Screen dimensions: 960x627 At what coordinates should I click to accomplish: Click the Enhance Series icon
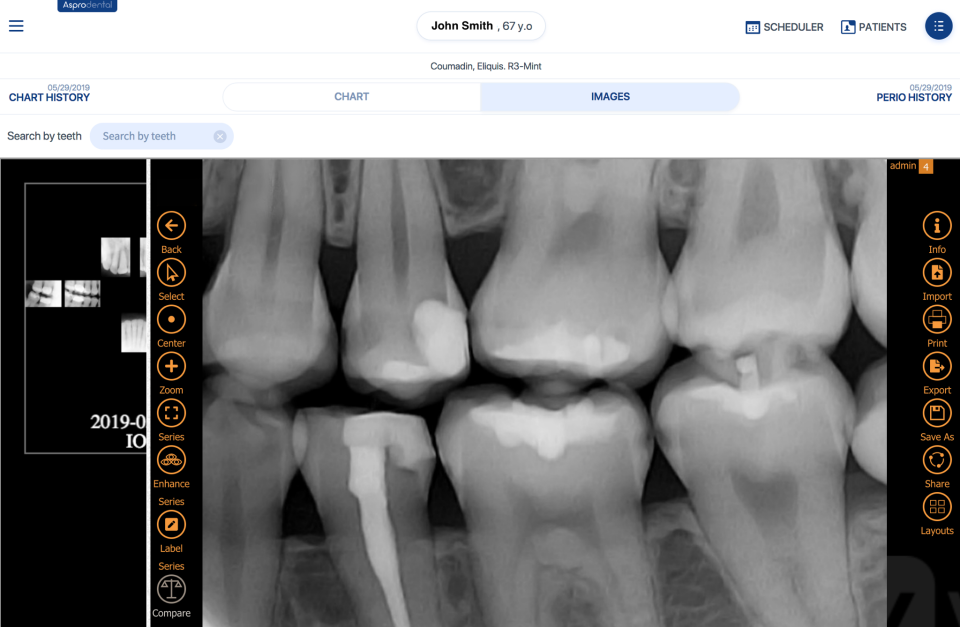click(171, 460)
